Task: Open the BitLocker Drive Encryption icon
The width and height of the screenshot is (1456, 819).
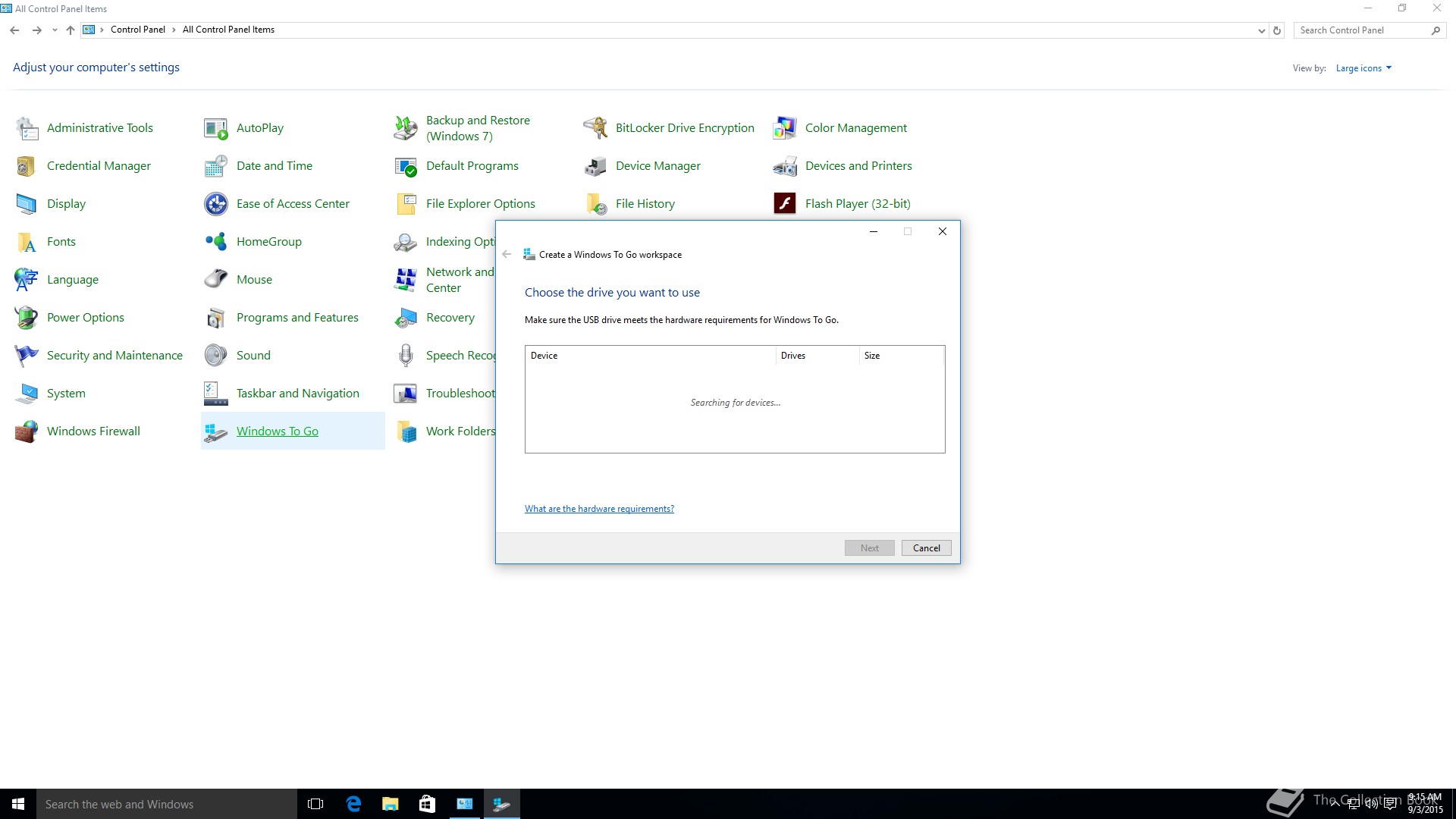Action: point(595,128)
